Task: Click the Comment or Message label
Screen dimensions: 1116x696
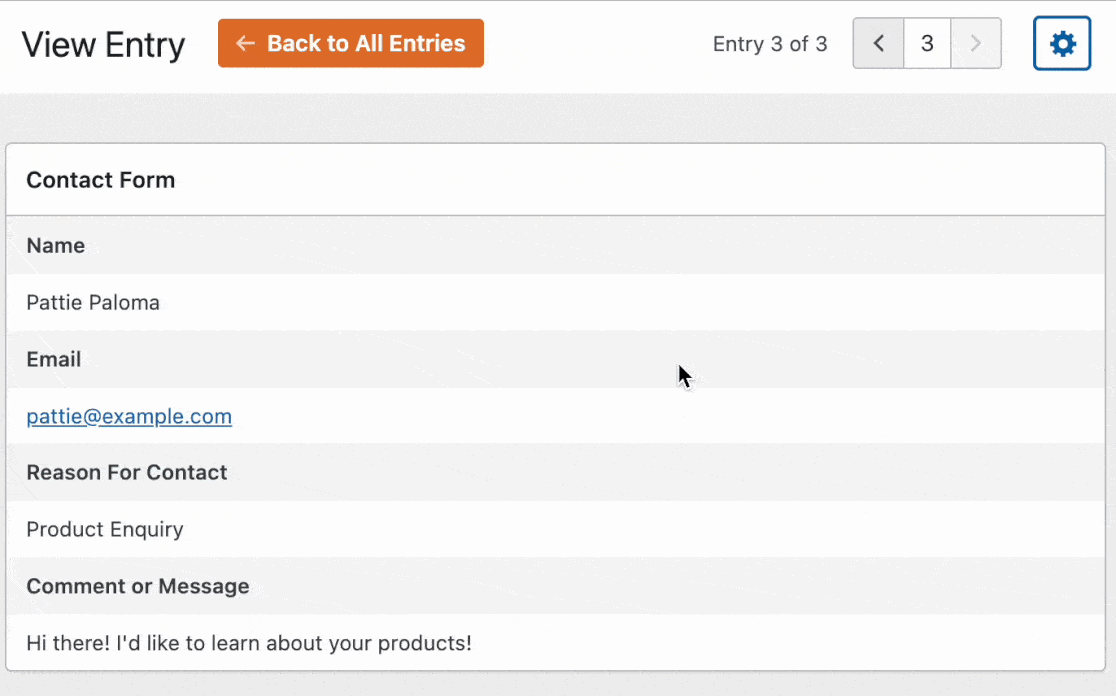Action: tap(138, 586)
